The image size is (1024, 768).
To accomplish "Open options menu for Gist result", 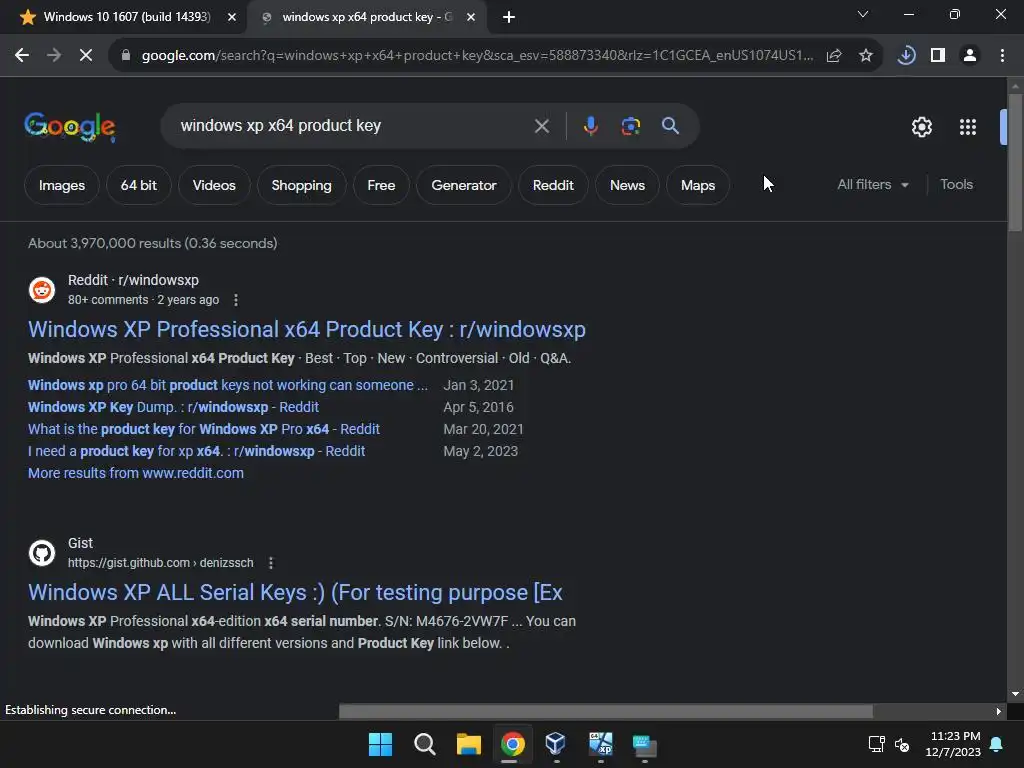I will point(271,563).
